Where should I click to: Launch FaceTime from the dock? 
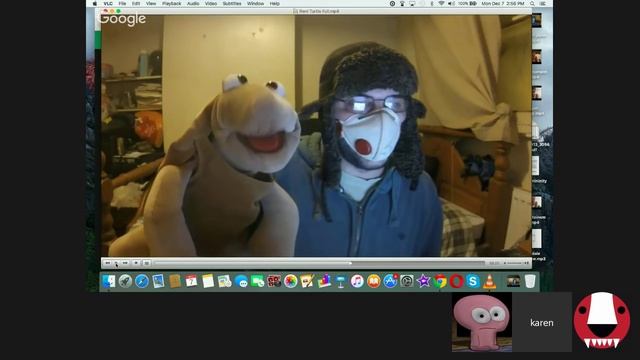pyautogui.click(x=257, y=281)
